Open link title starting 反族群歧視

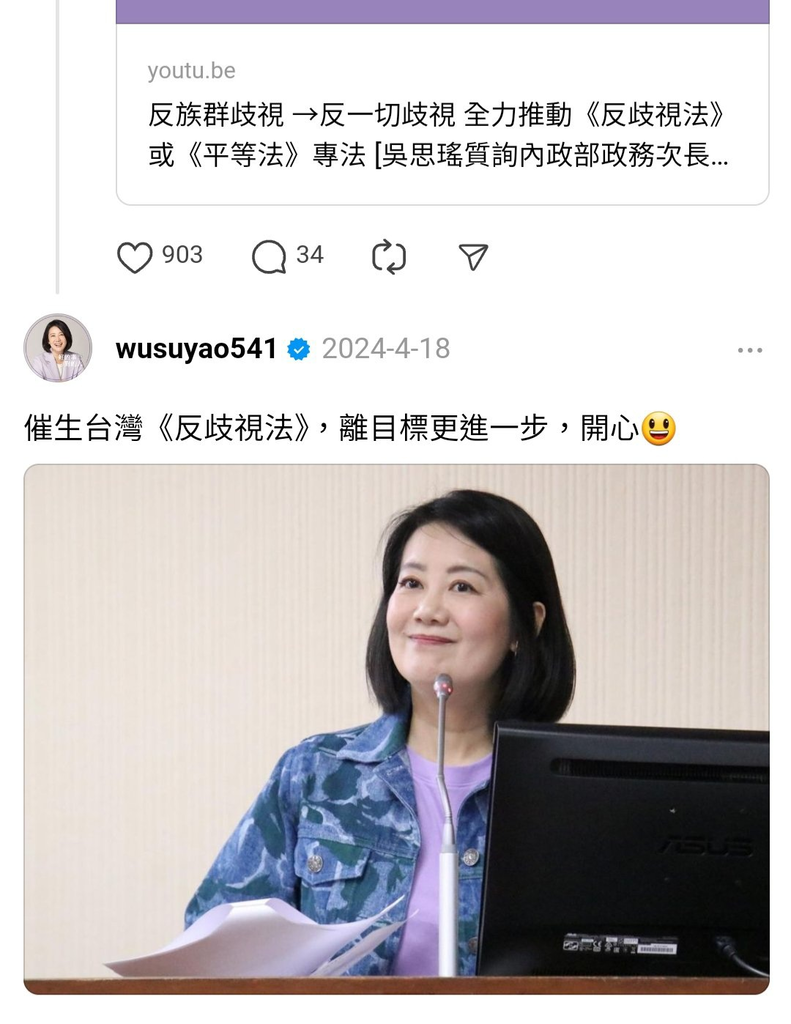(x=438, y=116)
